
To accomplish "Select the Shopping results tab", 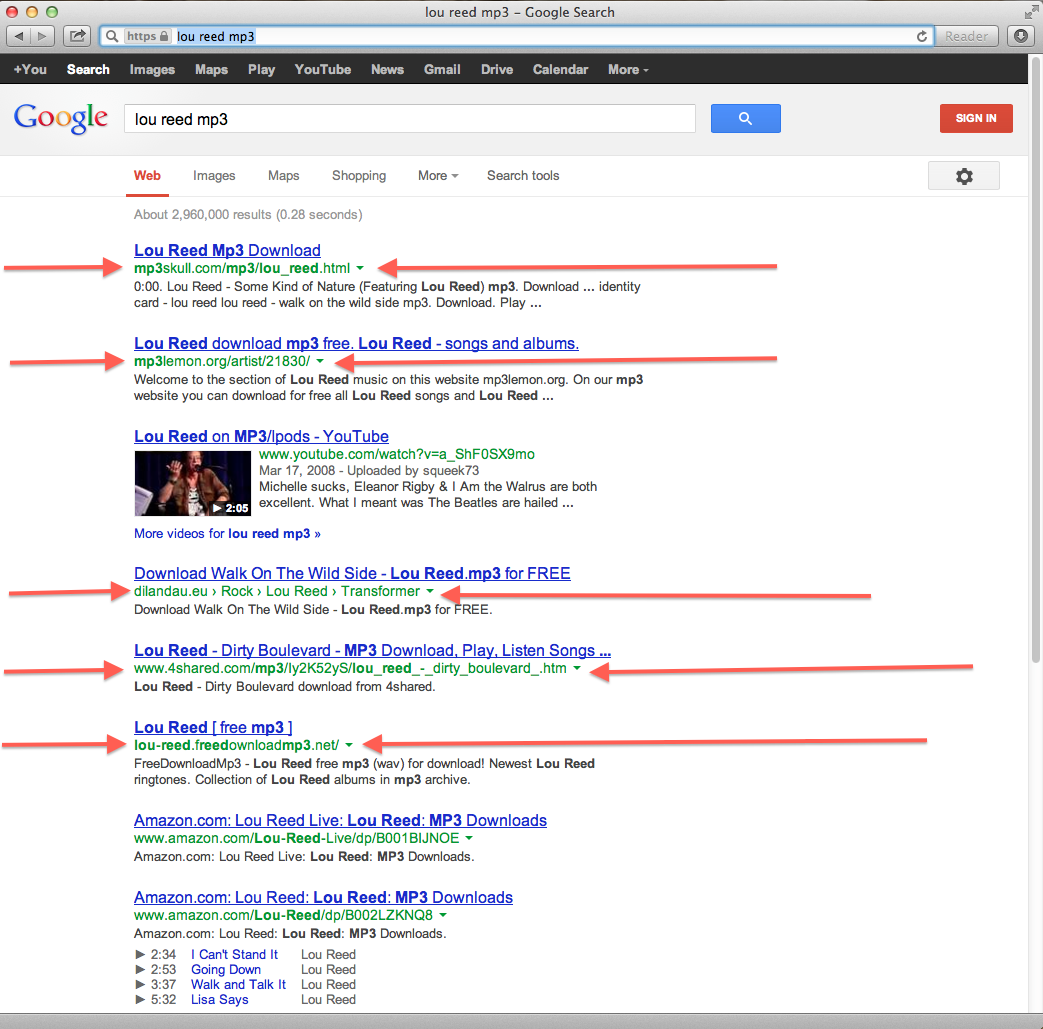I will 358,176.
